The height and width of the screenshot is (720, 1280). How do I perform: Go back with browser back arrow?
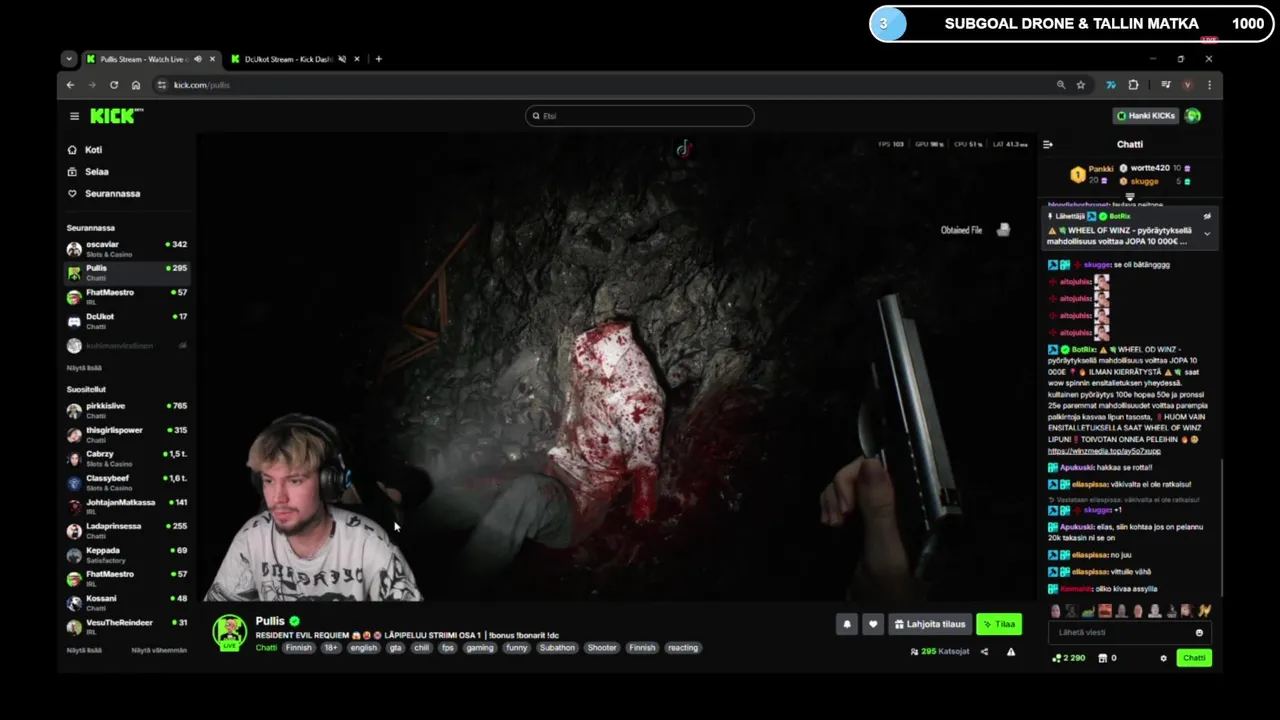point(70,85)
